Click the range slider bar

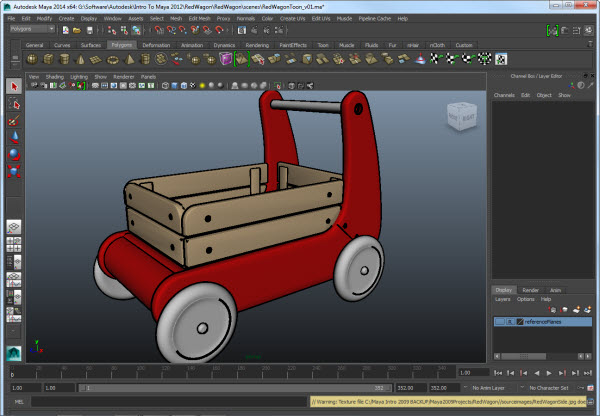[x=236, y=388]
